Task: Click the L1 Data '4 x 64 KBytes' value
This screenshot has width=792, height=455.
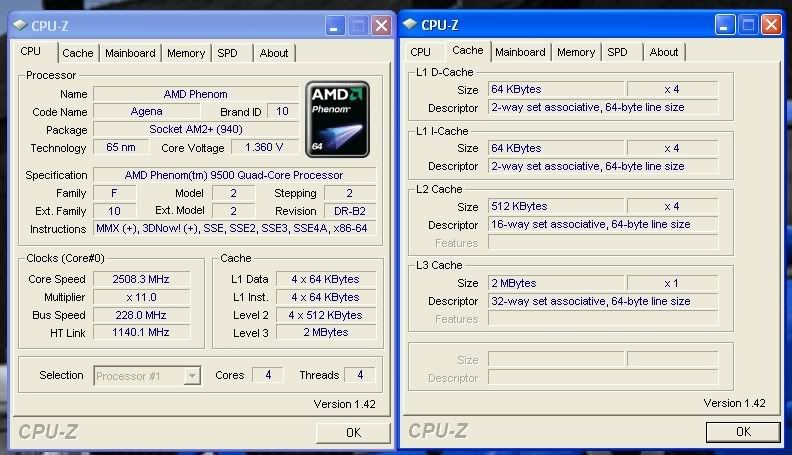Action: point(326,279)
